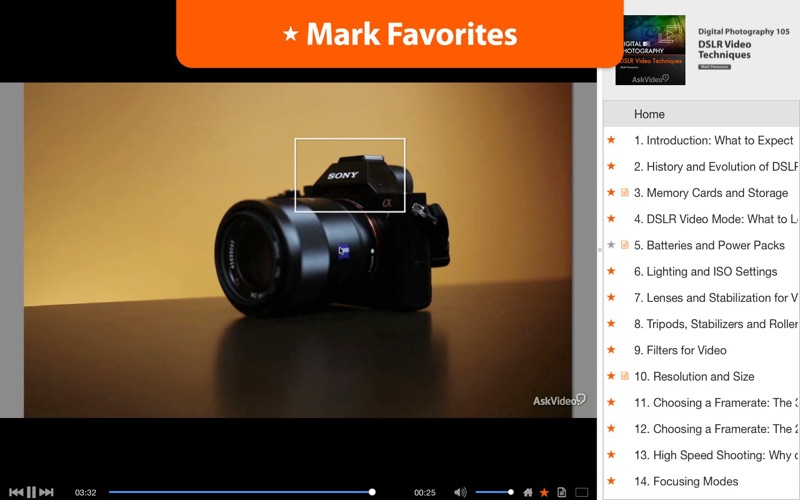800x500 pixels.
Task: Open lesson 5. Batteries and Power Packs
Action: click(x=709, y=245)
